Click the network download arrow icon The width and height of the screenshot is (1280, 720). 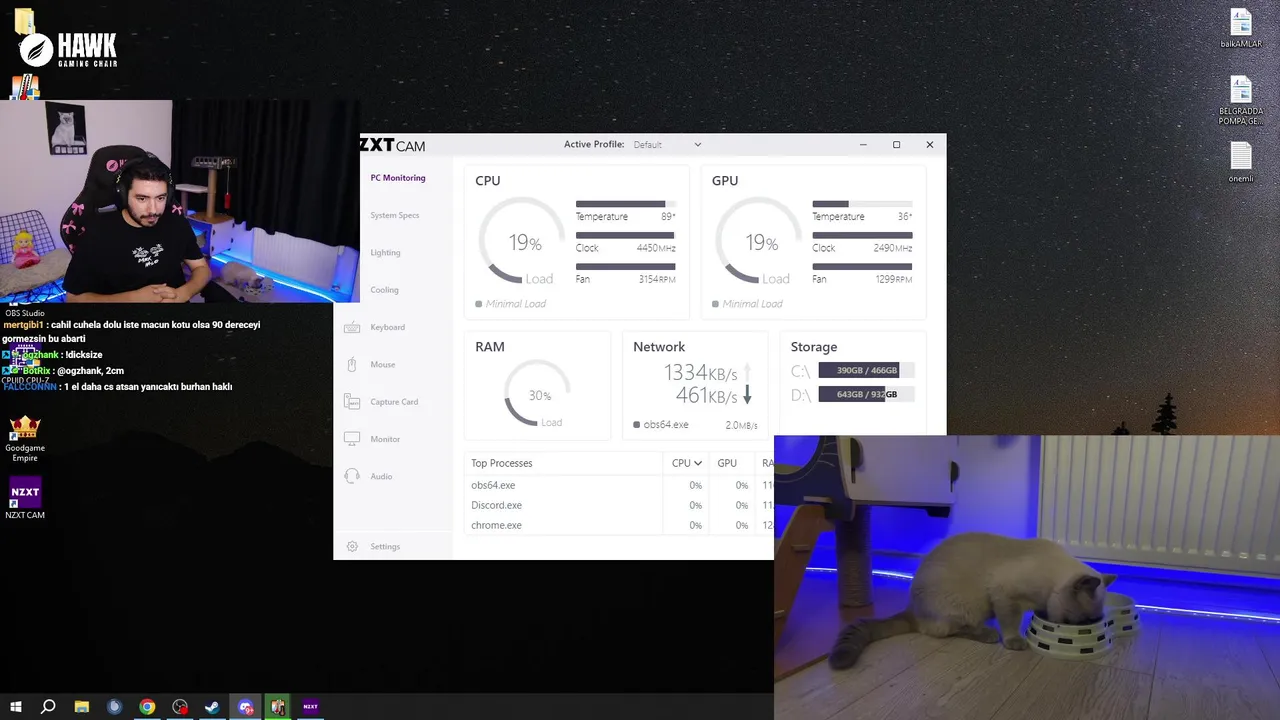click(x=747, y=395)
